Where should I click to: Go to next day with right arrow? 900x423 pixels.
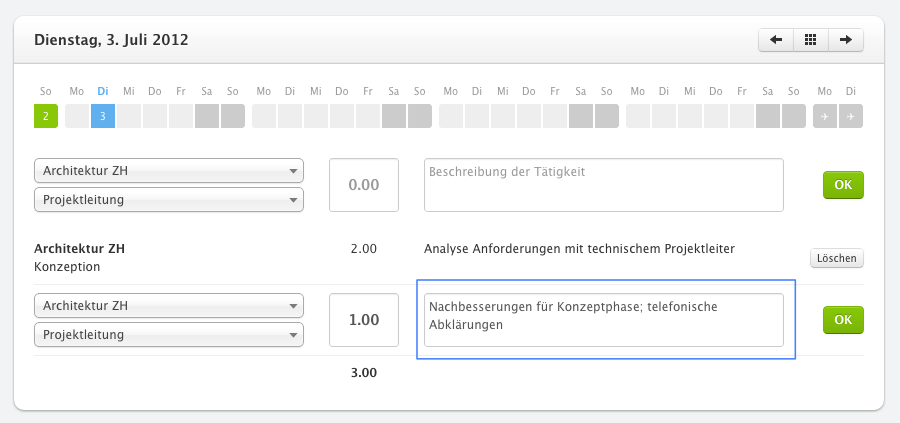[x=845, y=40]
